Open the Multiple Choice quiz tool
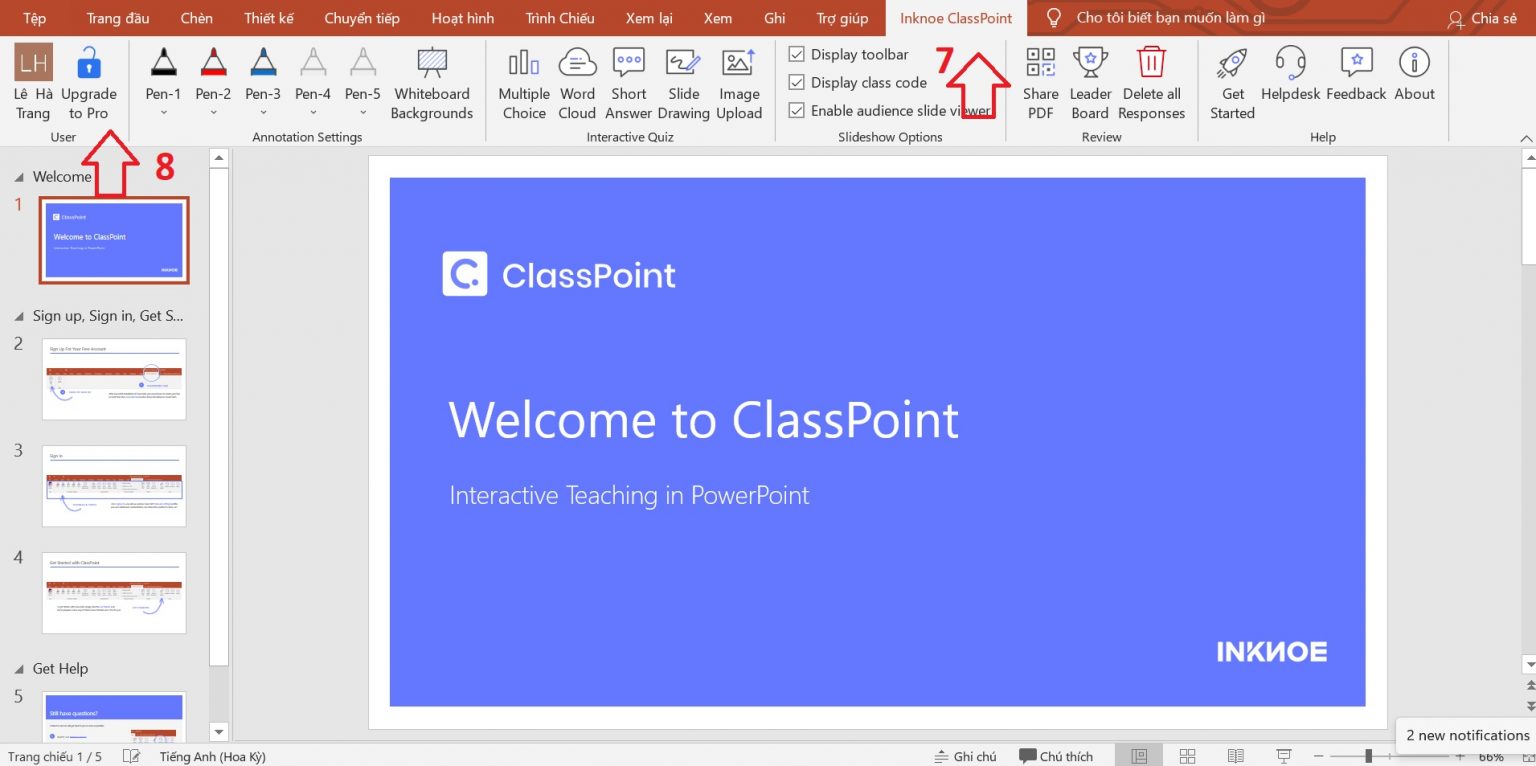The height and width of the screenshot is (766, 1536). pos(524,84)
